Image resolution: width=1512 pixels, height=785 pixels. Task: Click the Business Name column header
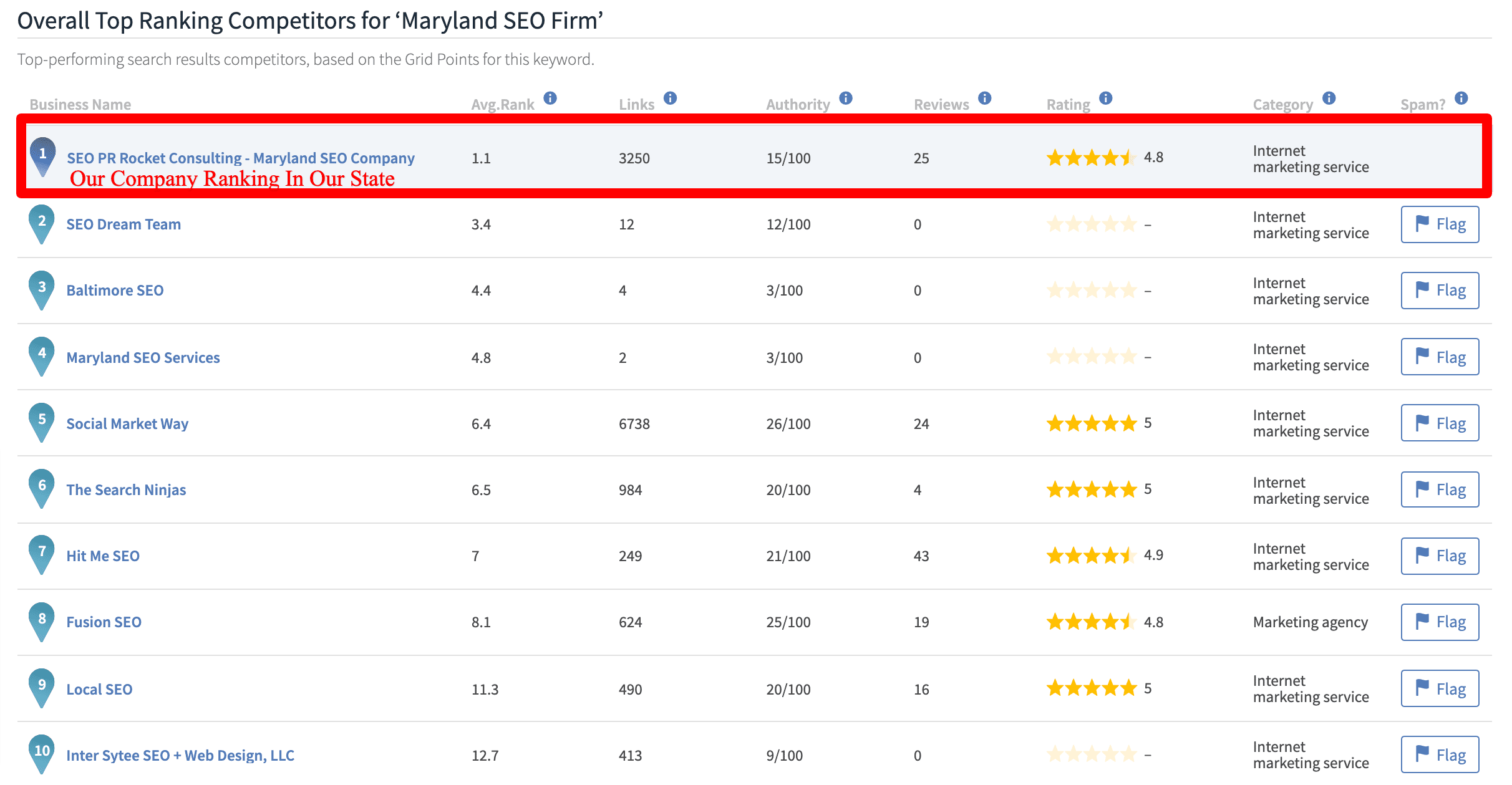[x=80, y=105]
